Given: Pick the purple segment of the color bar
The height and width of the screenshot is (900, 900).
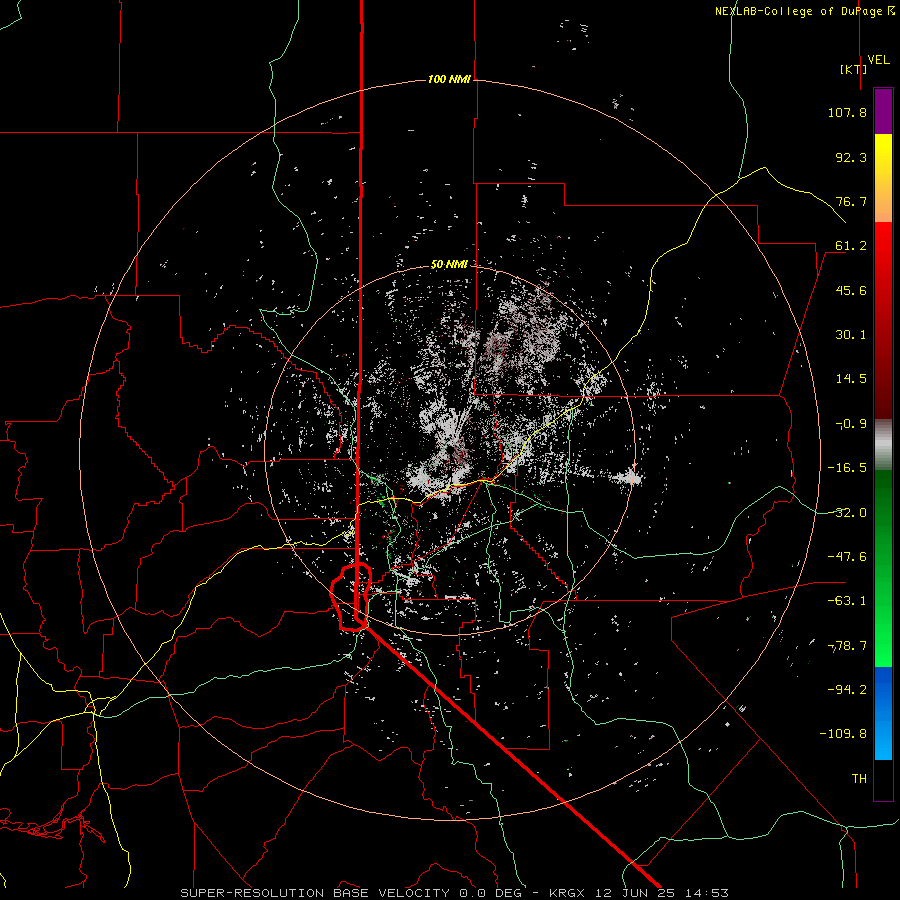Looking at the screenshot, I should [x=883, y=112].
